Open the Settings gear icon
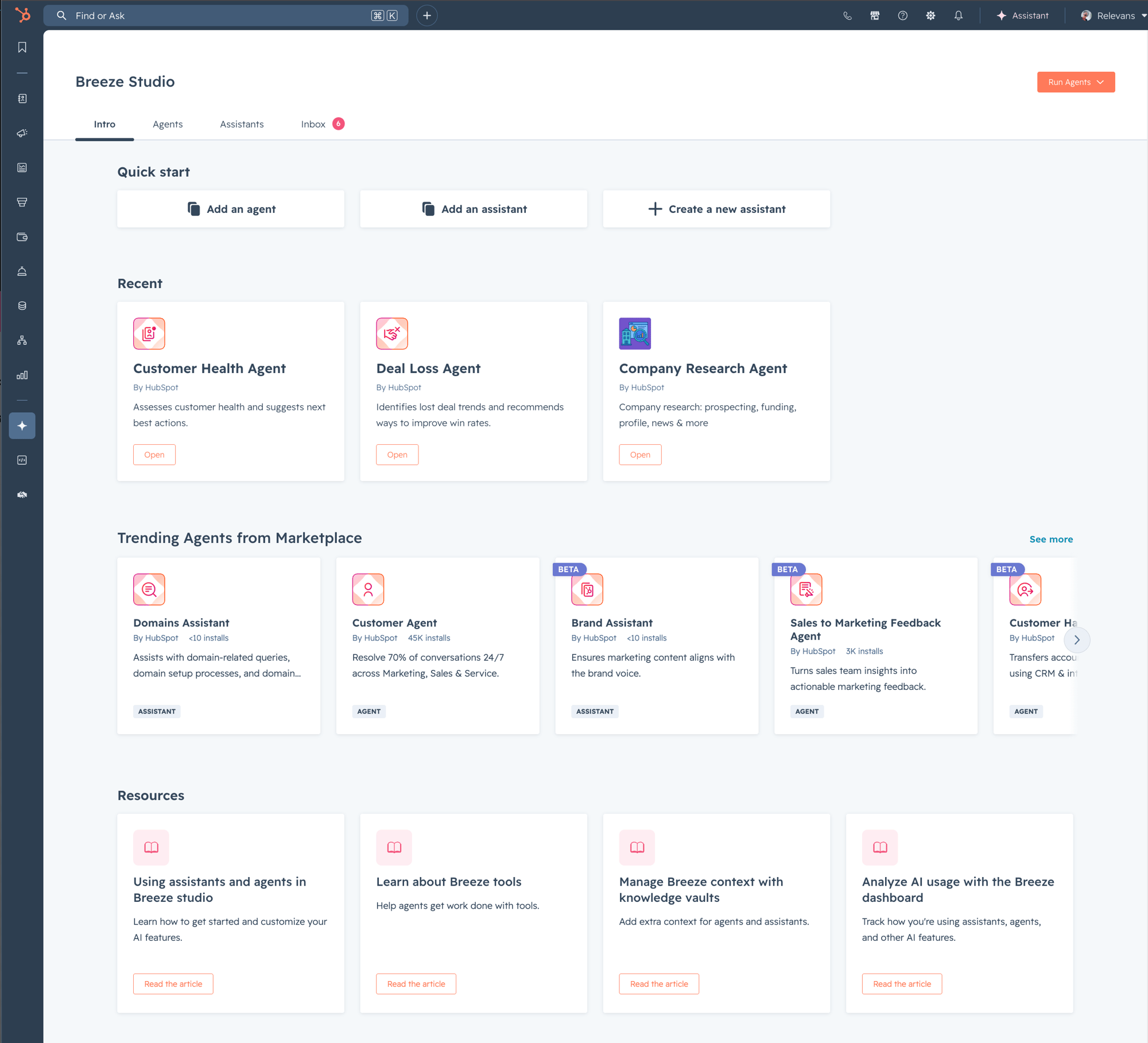 point(930,15)
